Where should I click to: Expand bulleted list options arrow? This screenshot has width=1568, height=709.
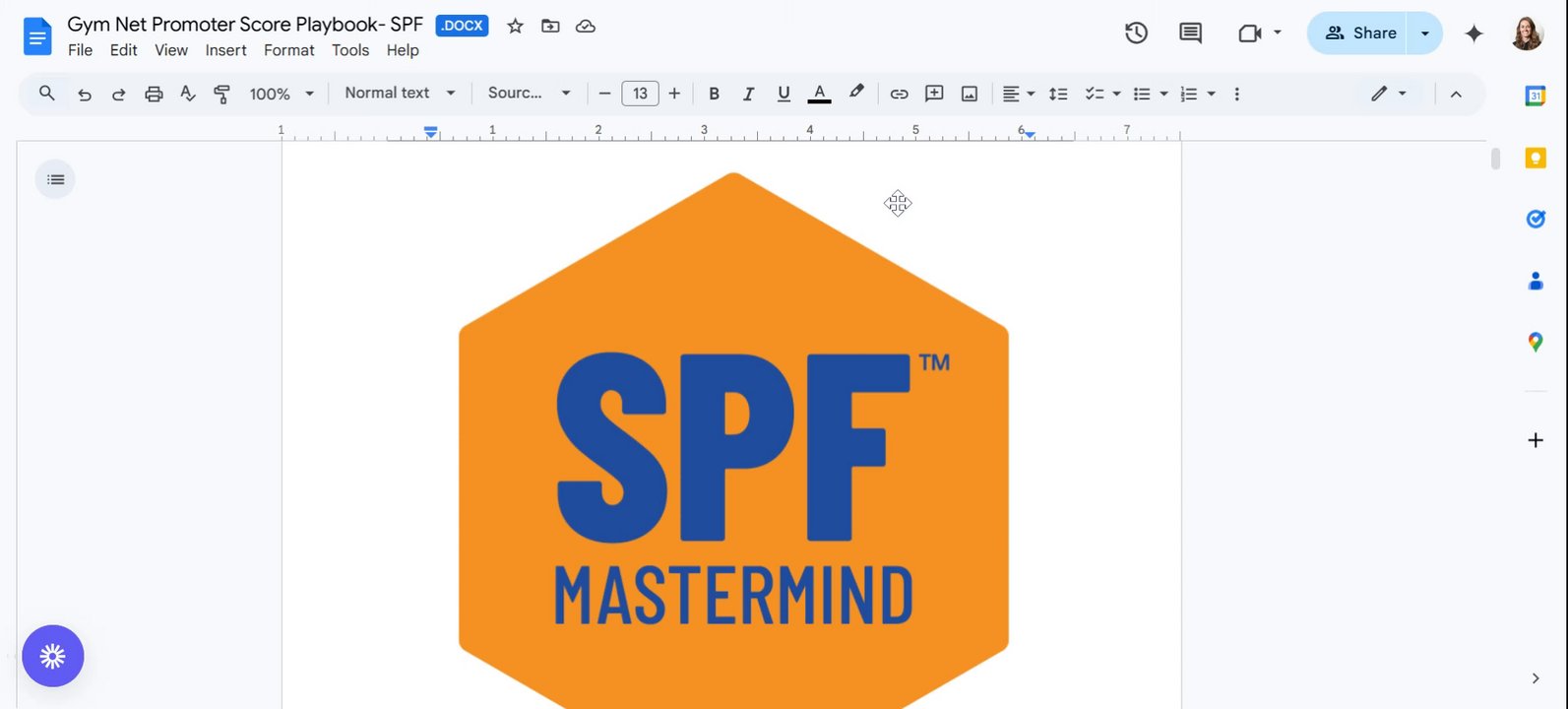tap(1163, 94)
